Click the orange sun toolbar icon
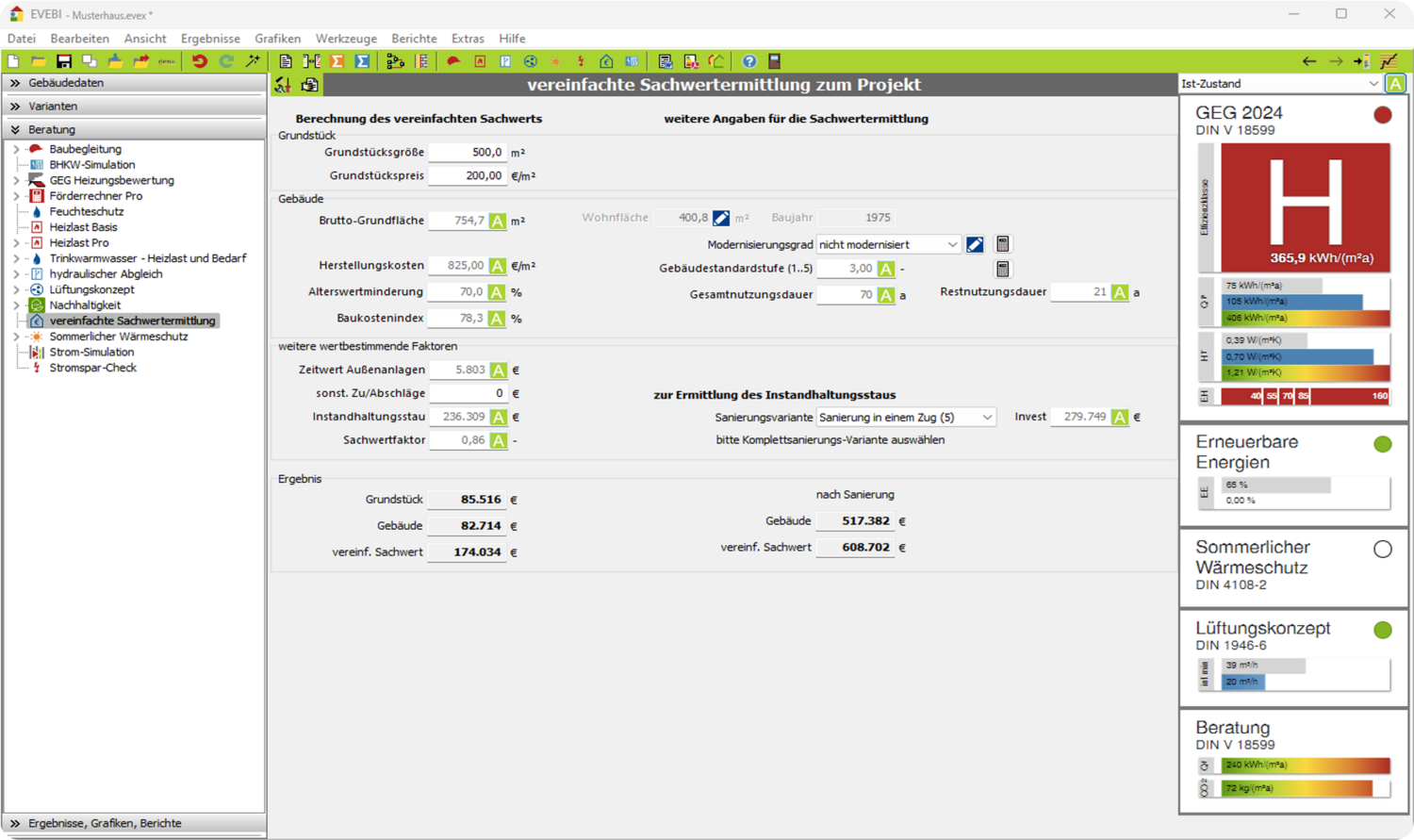The image size is (1414, 840). (x=555, y=61)
